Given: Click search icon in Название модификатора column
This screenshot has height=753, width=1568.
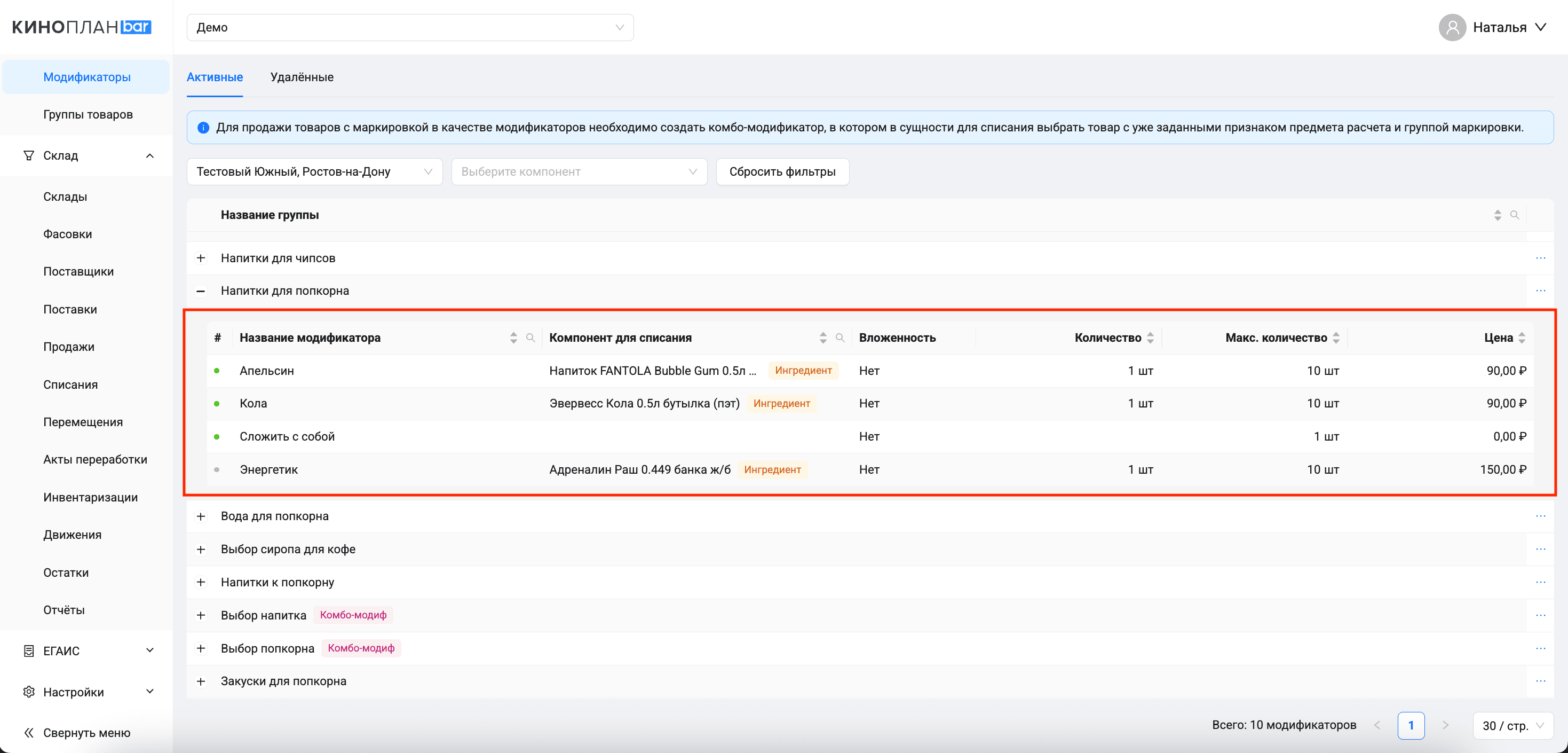Looking at the screenshot, I should pos(530,338).
